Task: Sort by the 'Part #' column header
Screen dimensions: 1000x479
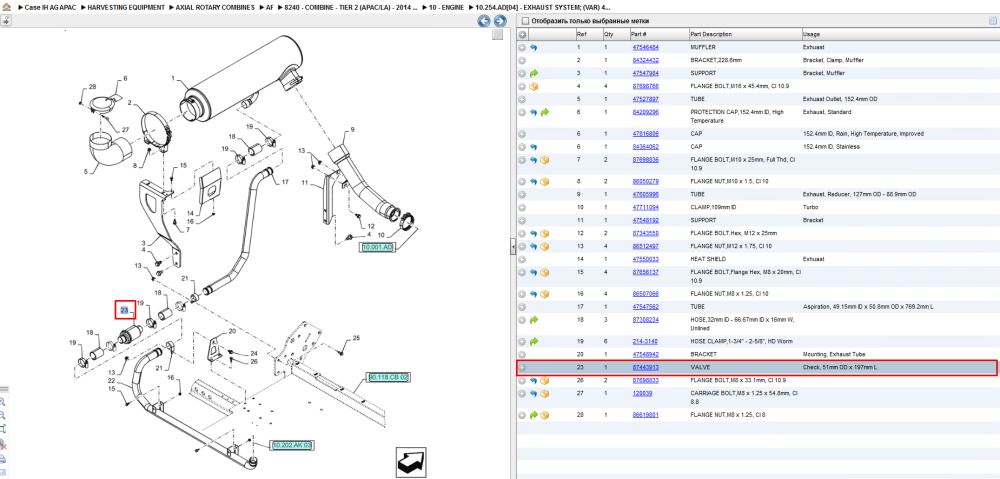Action: [x=639, y=34]
